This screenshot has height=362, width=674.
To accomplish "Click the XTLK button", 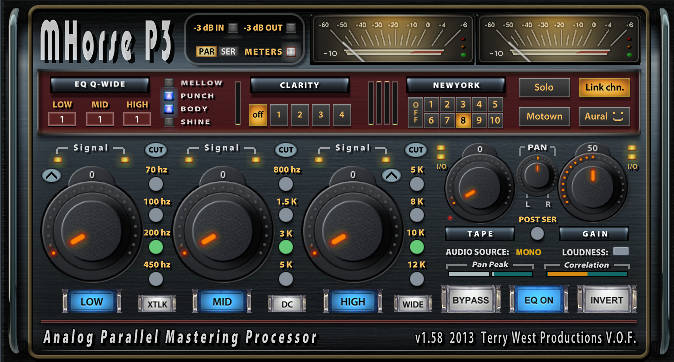I will click(x=157, y=304).
